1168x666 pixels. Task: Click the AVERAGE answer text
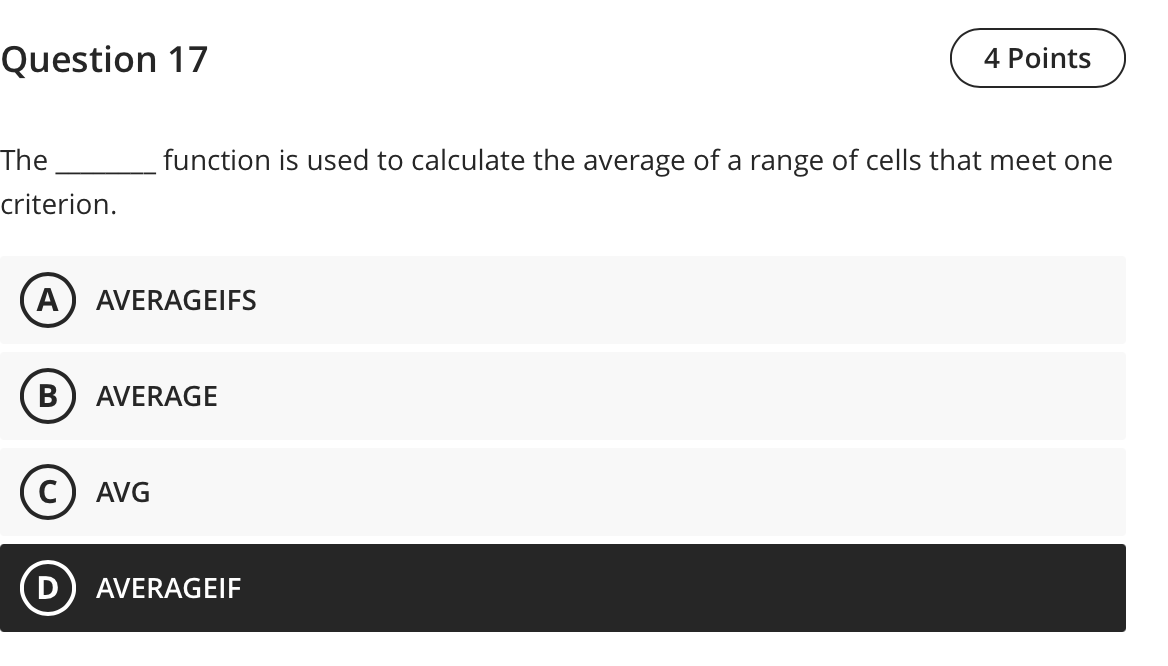coord(156,396)
